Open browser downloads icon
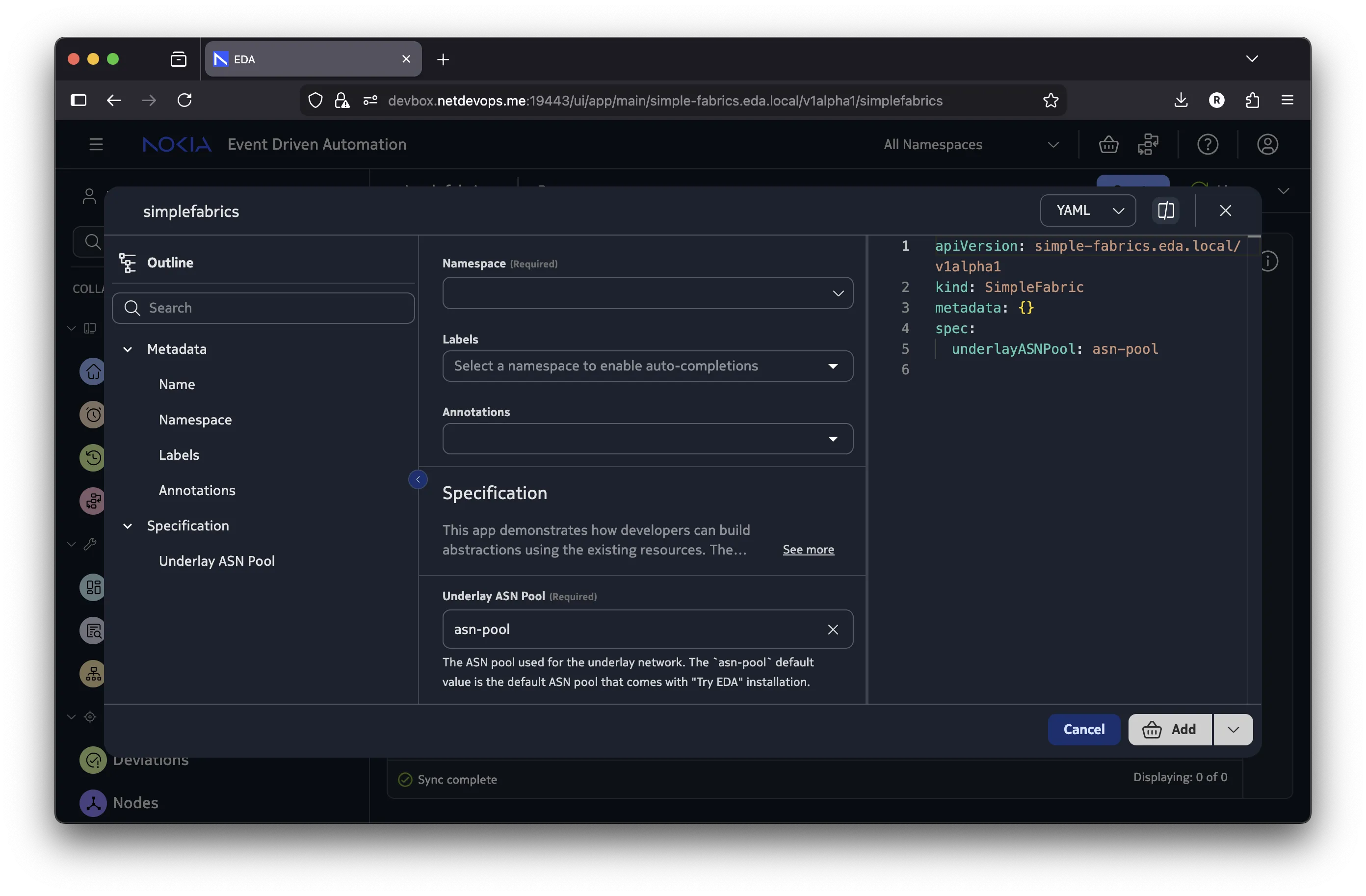This screenshot has height=896, width=1366. [x=1181, y=101]
